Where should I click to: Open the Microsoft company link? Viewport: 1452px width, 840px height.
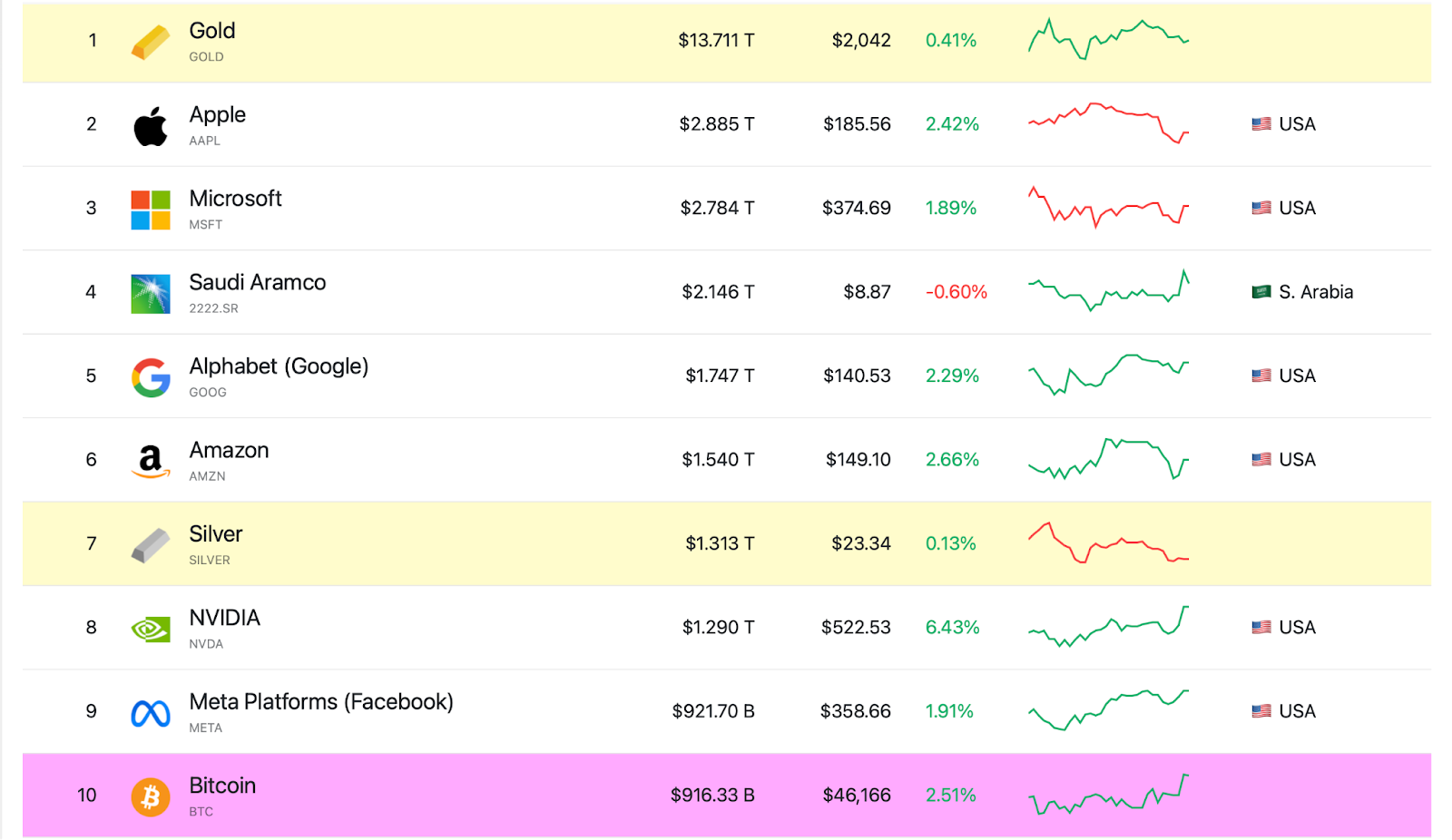click(236, 199)
